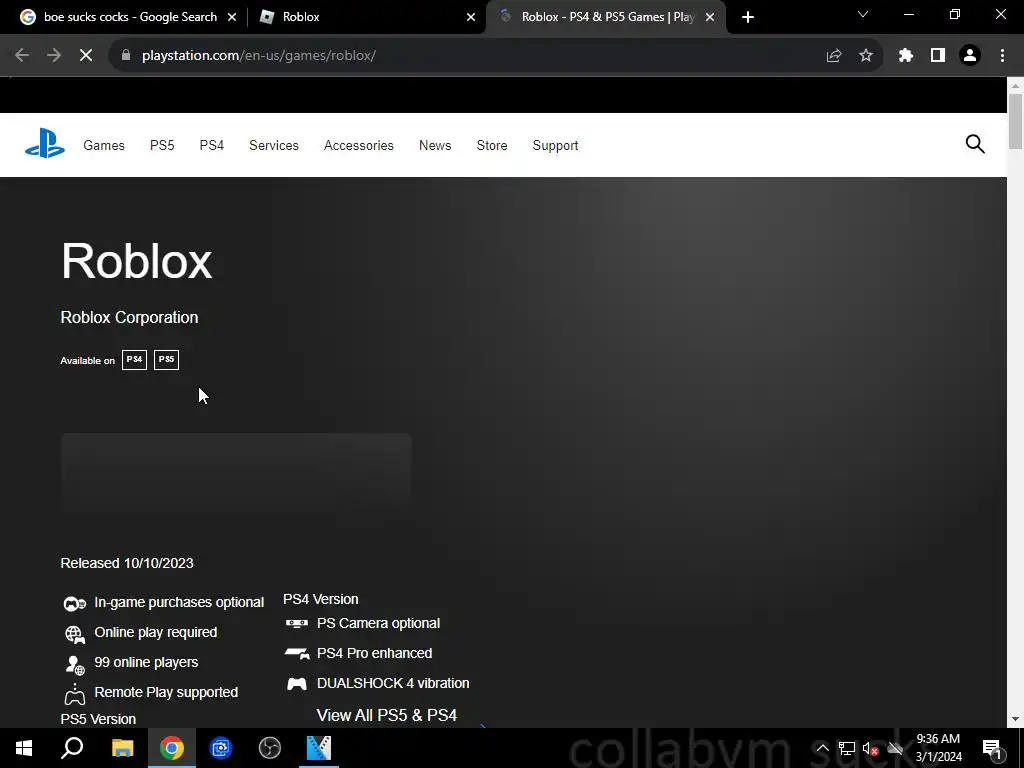Open the Store menu
This screenshot has height=768, width=1024.
tap(492, 145)
